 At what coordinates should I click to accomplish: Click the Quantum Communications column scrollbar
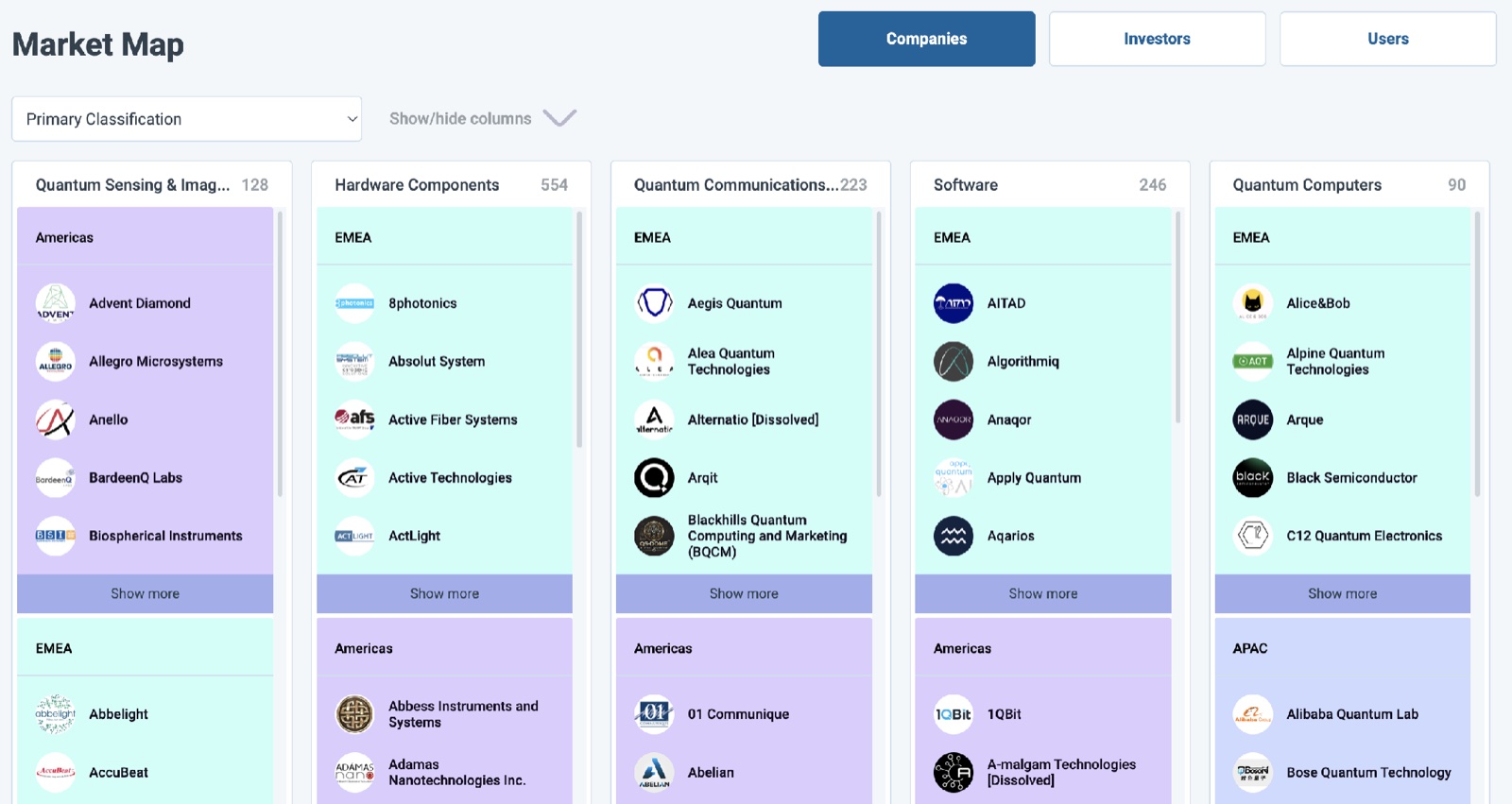[879, 354]
